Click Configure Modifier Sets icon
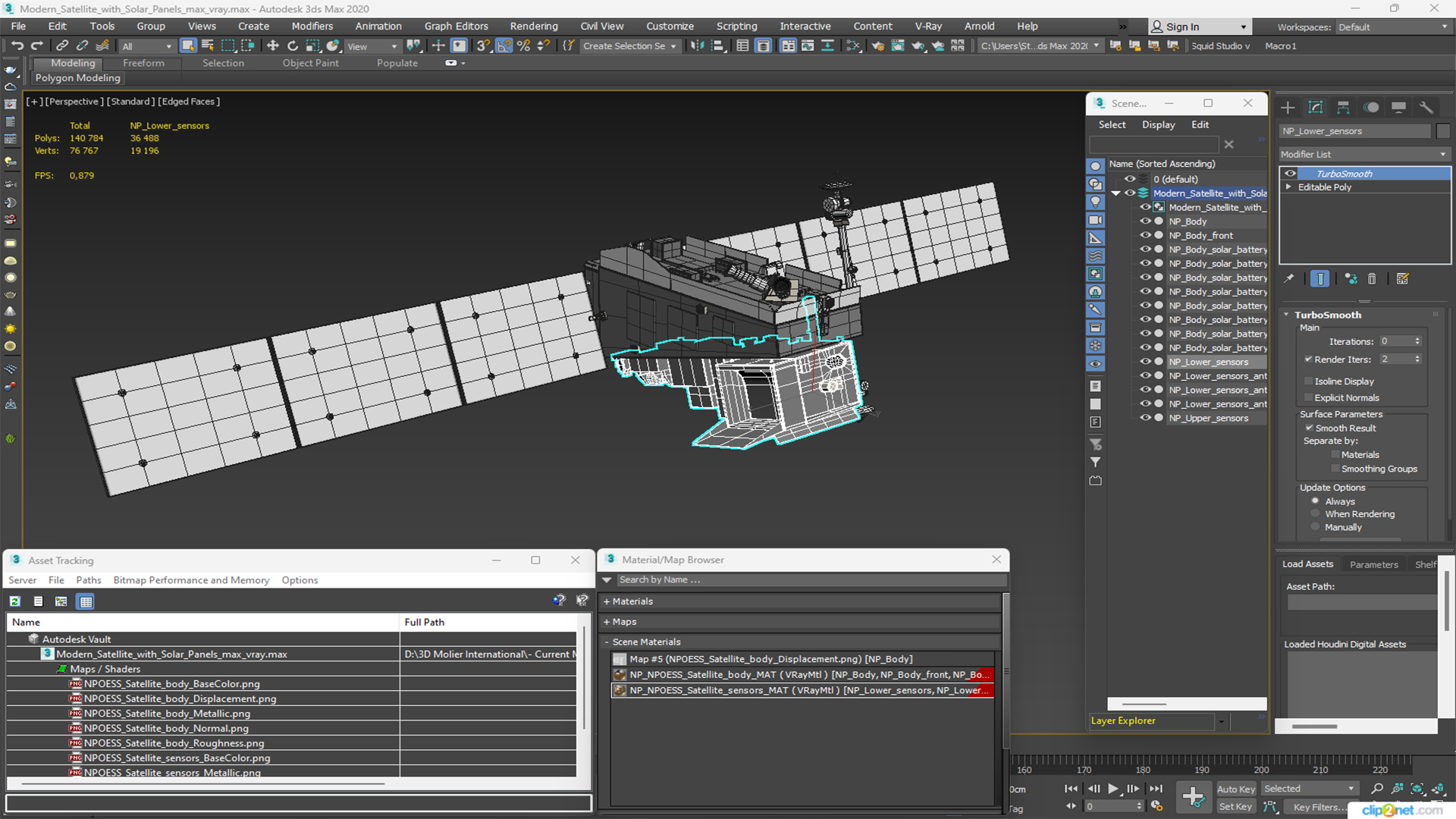The height and width of the screenshot is (819, 1456). coord(1402,279)
